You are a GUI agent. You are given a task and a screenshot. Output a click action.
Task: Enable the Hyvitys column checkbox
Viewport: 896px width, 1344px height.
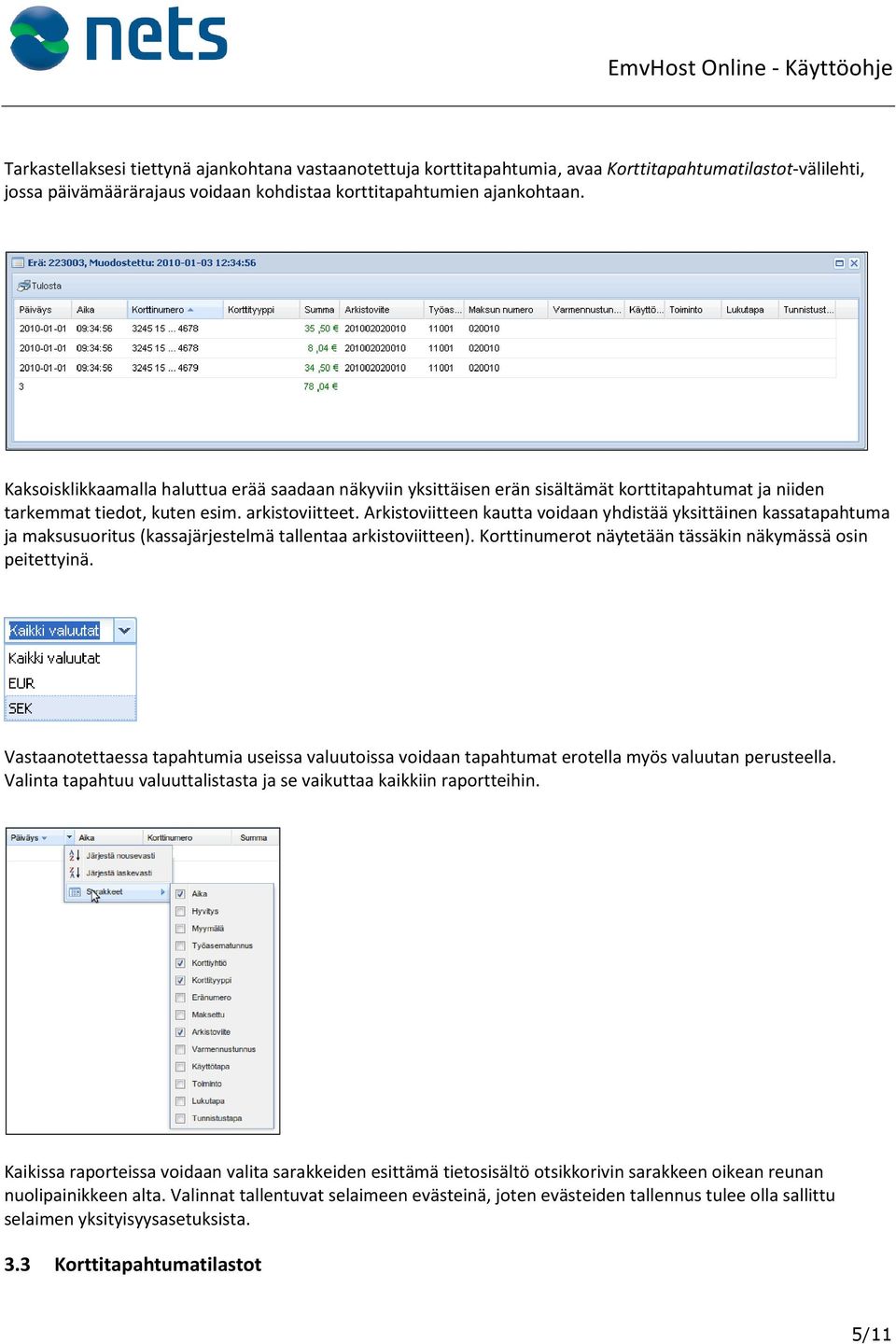coord(180,912)
